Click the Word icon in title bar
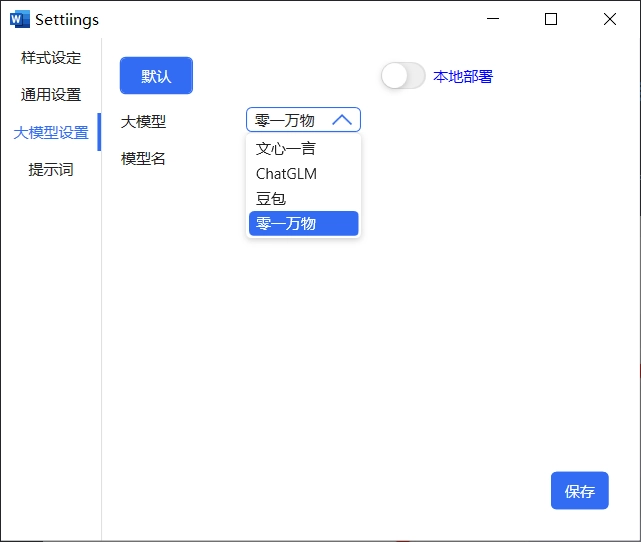The image size is (641, 542). (x=20, y=19)
